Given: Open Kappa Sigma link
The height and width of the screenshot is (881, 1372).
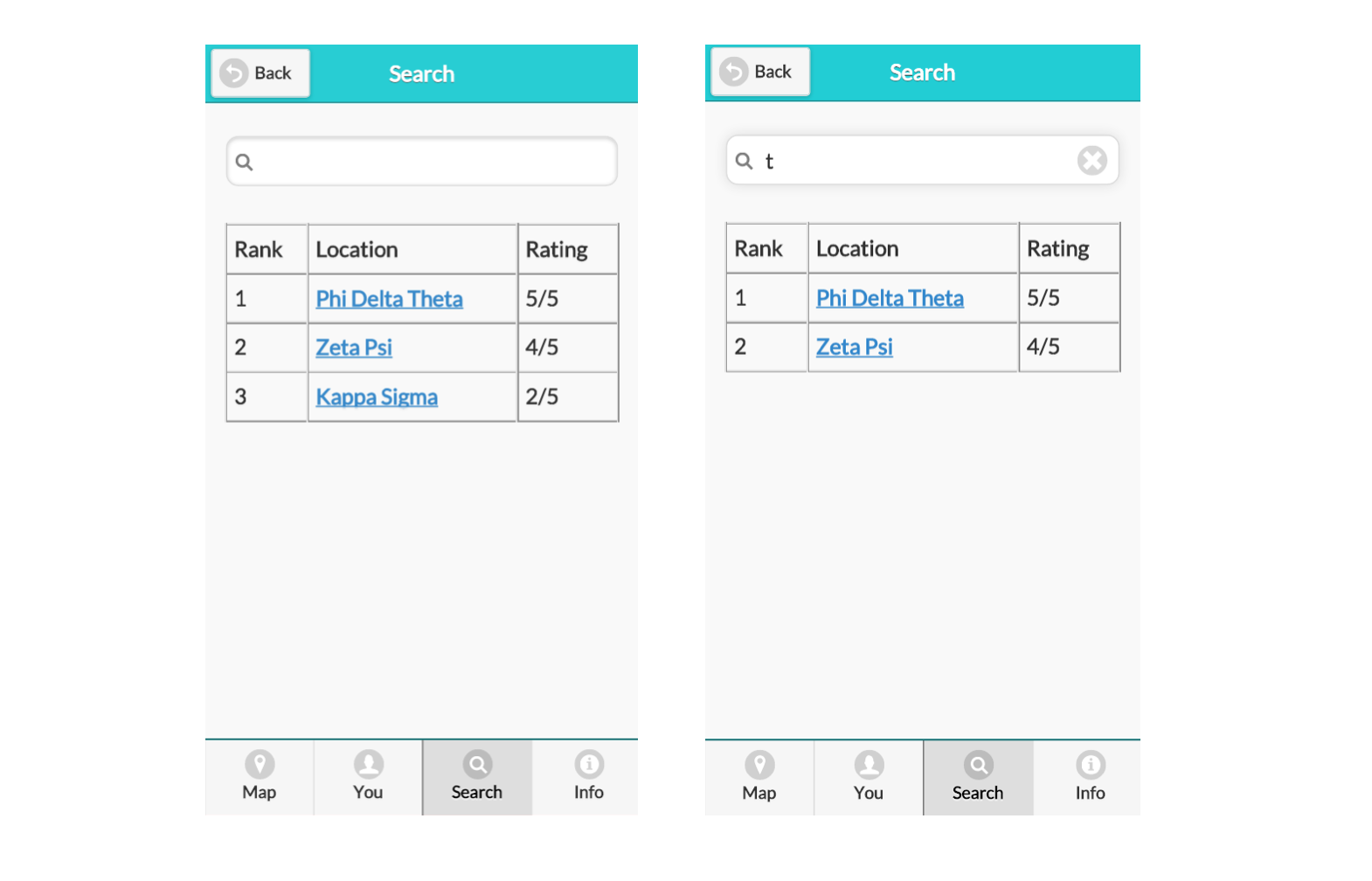Looking at the screenshot, I should [377, 397].
